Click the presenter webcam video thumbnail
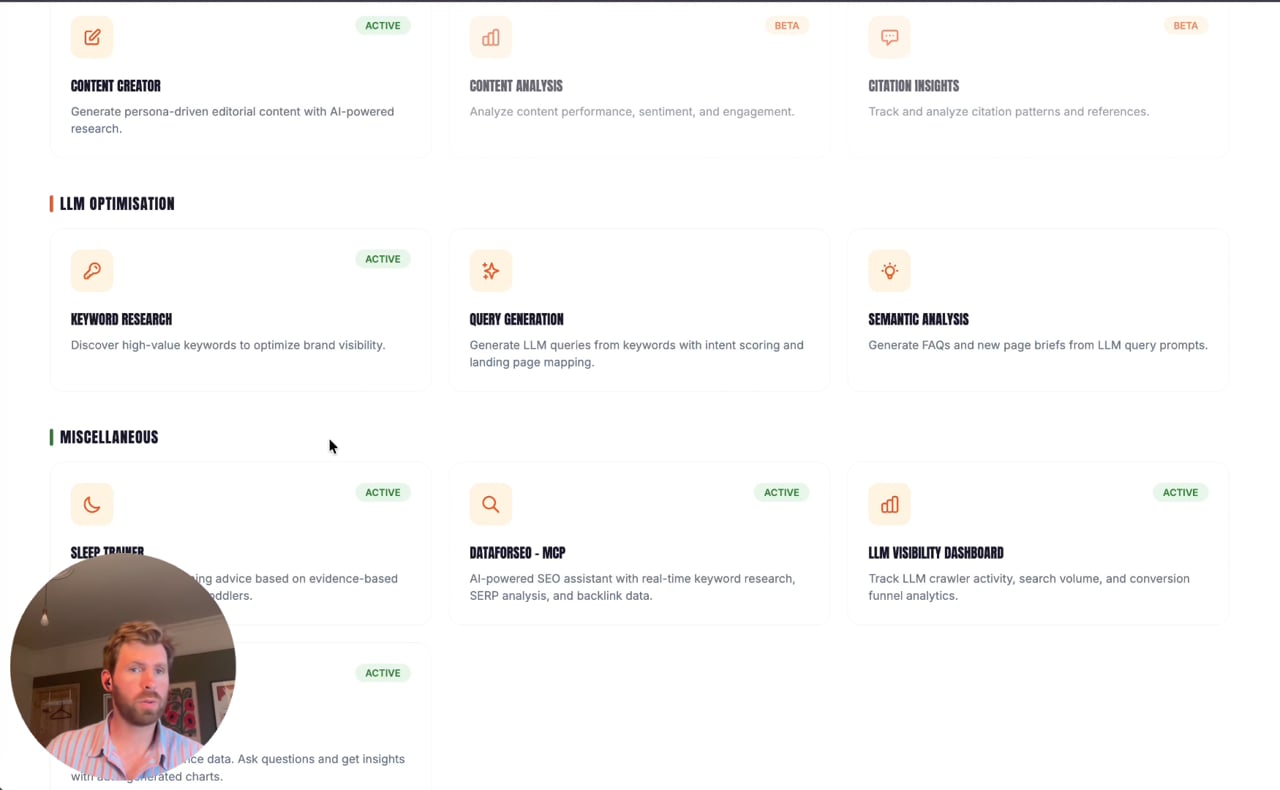 click(123, 667)
